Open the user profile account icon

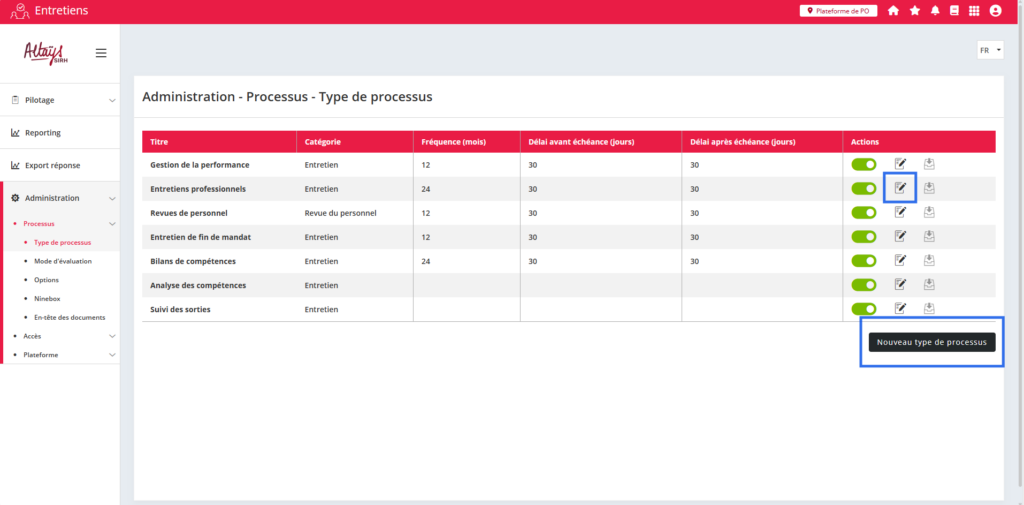tap(995, 11)
